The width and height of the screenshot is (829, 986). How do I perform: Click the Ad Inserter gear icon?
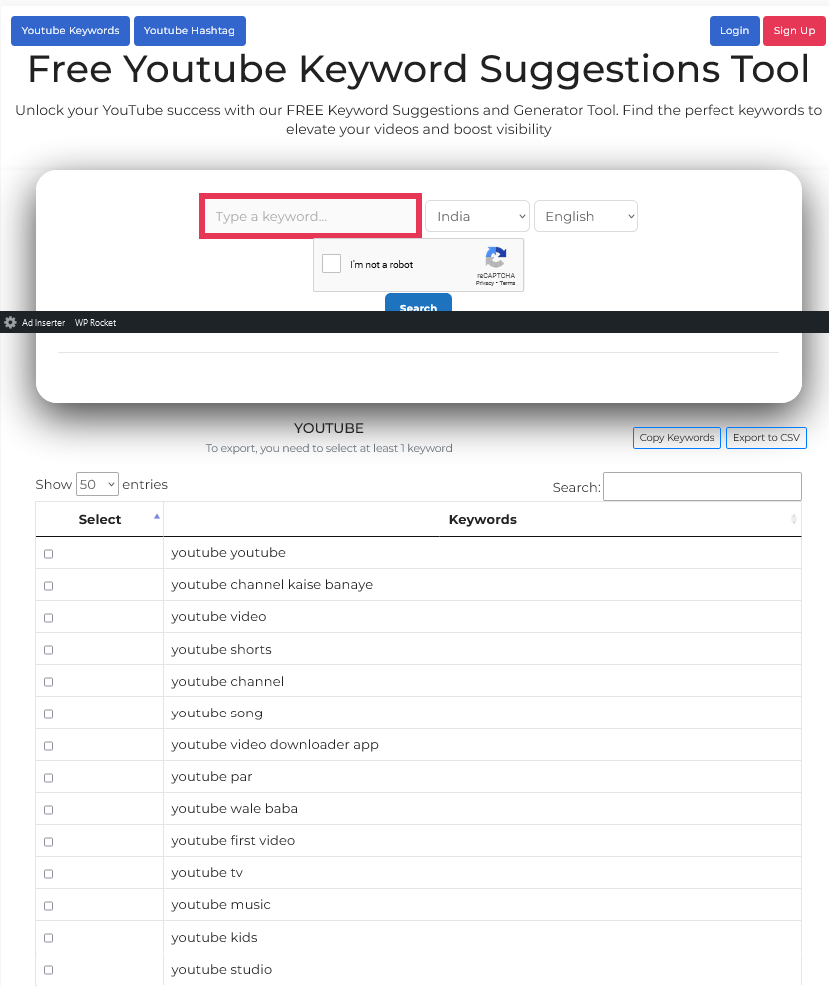[x=10, y=323]
